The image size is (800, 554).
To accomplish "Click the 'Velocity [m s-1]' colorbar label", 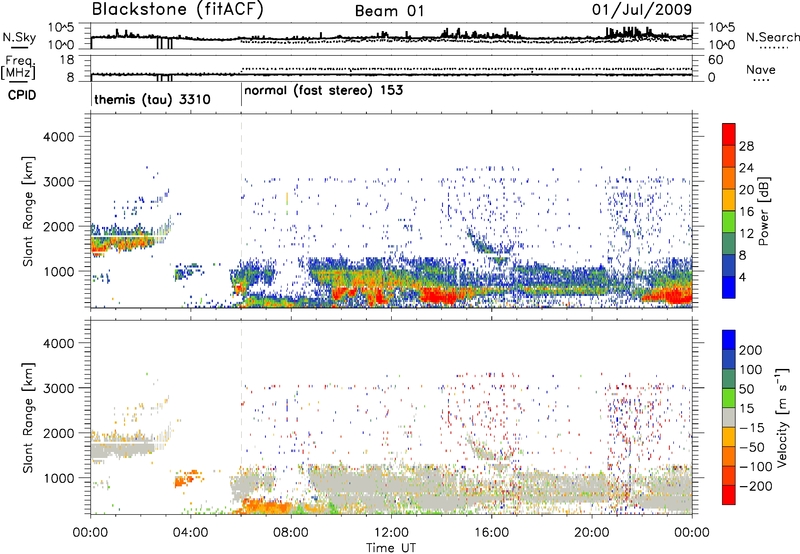I will click(781, 417).
